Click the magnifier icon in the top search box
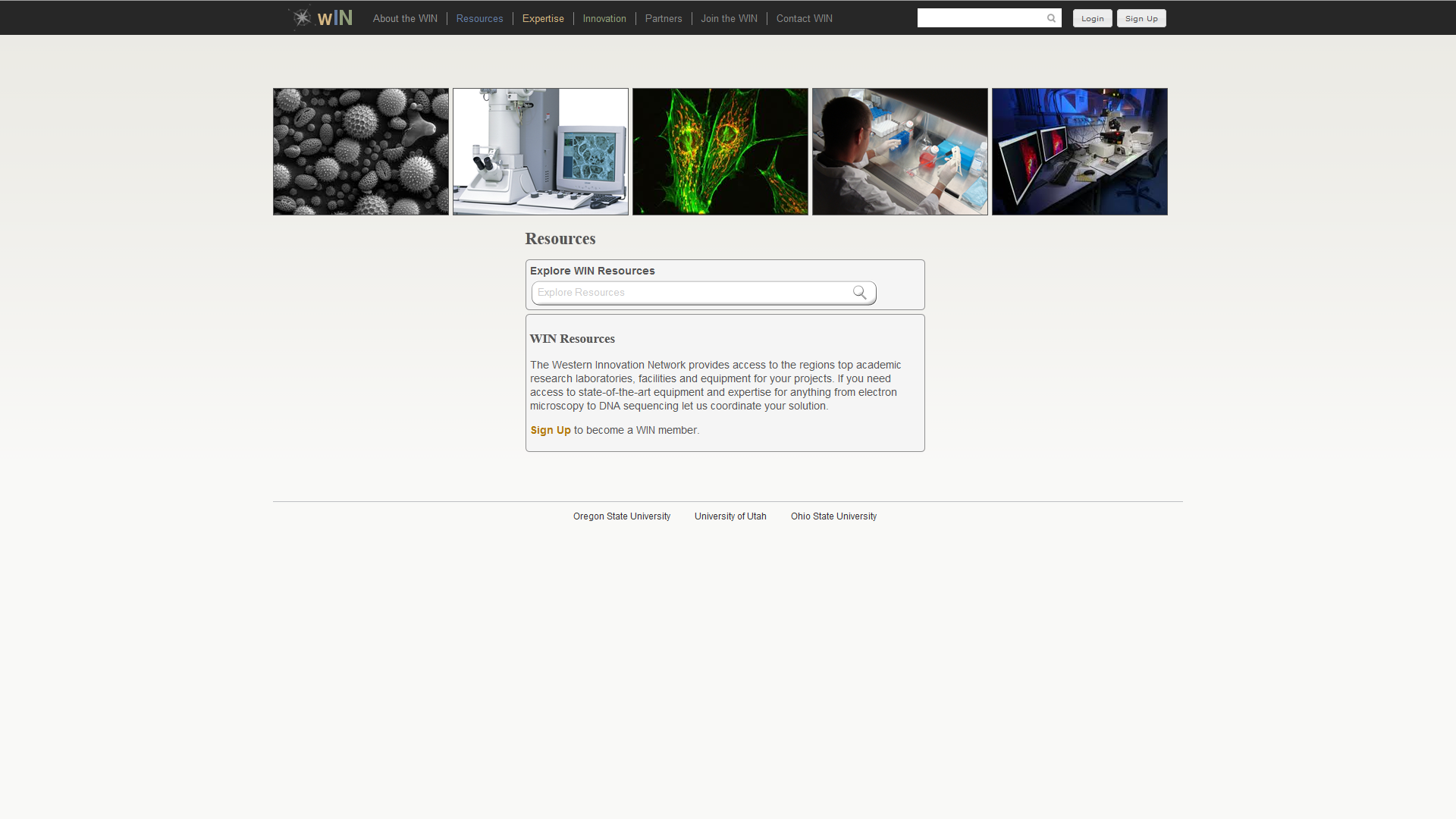 pyautogui.click(x=1051, y=18)
